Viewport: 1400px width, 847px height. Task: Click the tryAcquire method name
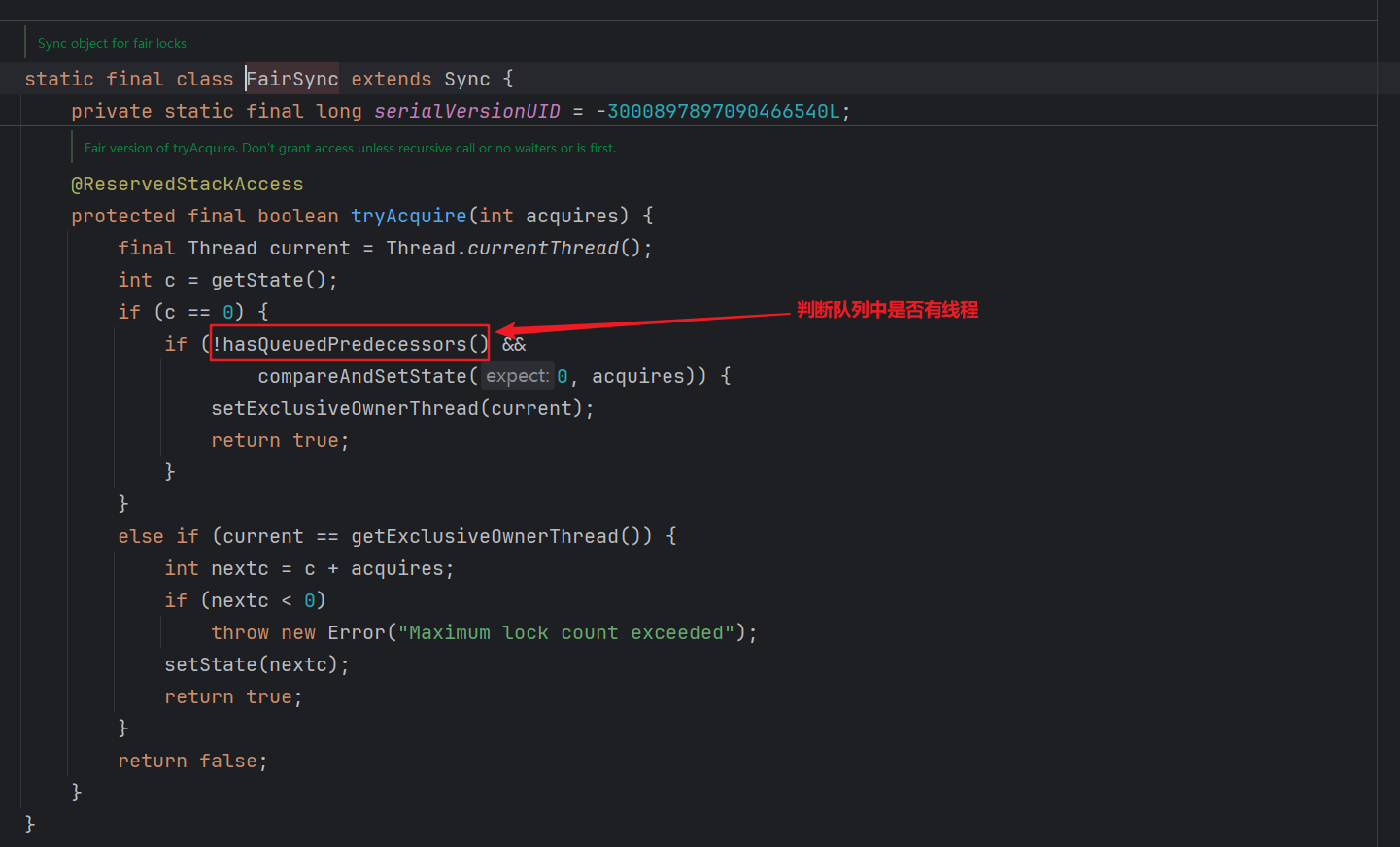click(408, 216)
